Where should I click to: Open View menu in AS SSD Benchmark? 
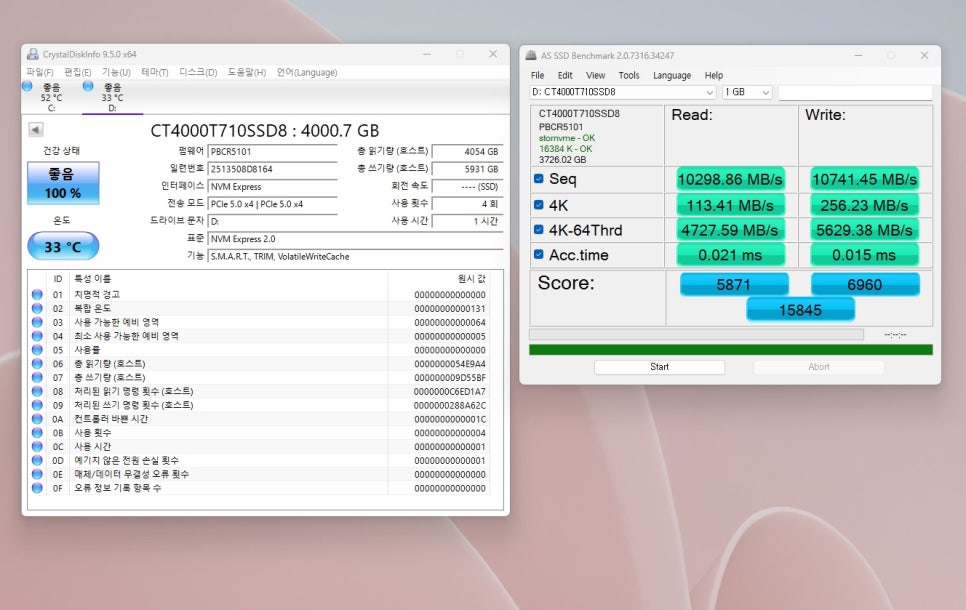click(x=595, y=75)
